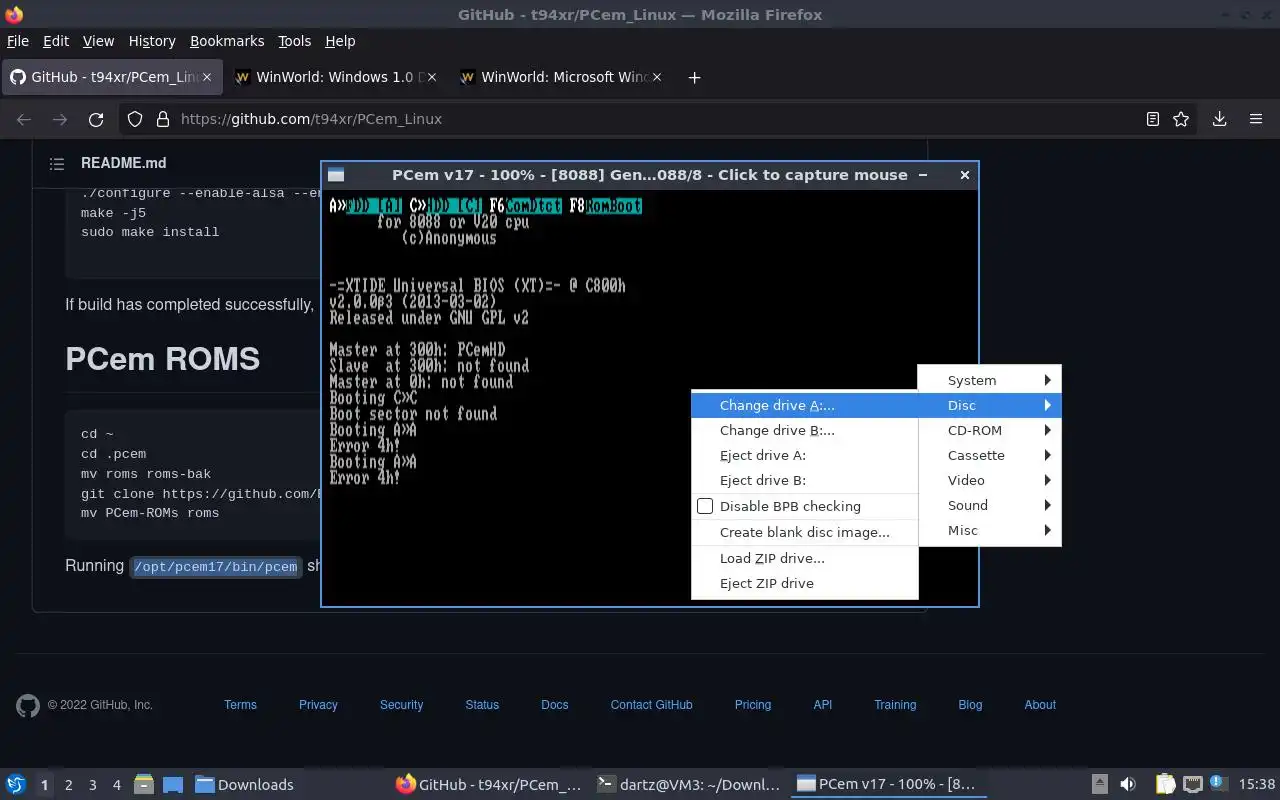The width and height of the screenshot is (1280, 800).
Task: Open the Docs footer link
Action: [x=555, y=705]
